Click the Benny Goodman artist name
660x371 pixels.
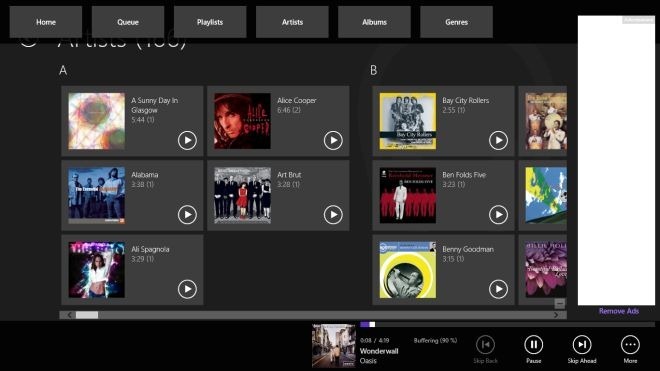[468, 249]
